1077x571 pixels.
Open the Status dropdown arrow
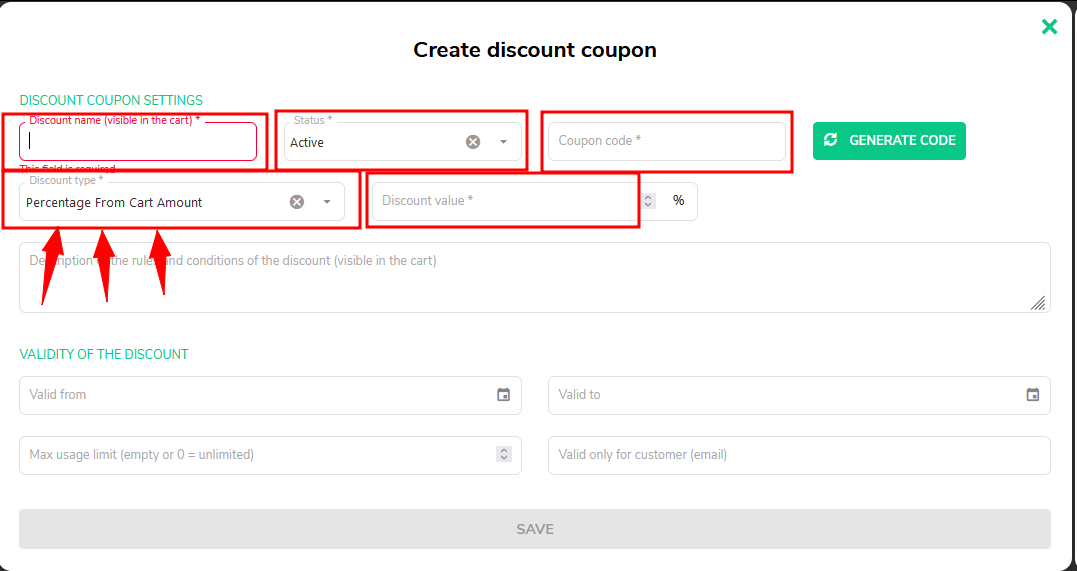[x=503, y=142]
